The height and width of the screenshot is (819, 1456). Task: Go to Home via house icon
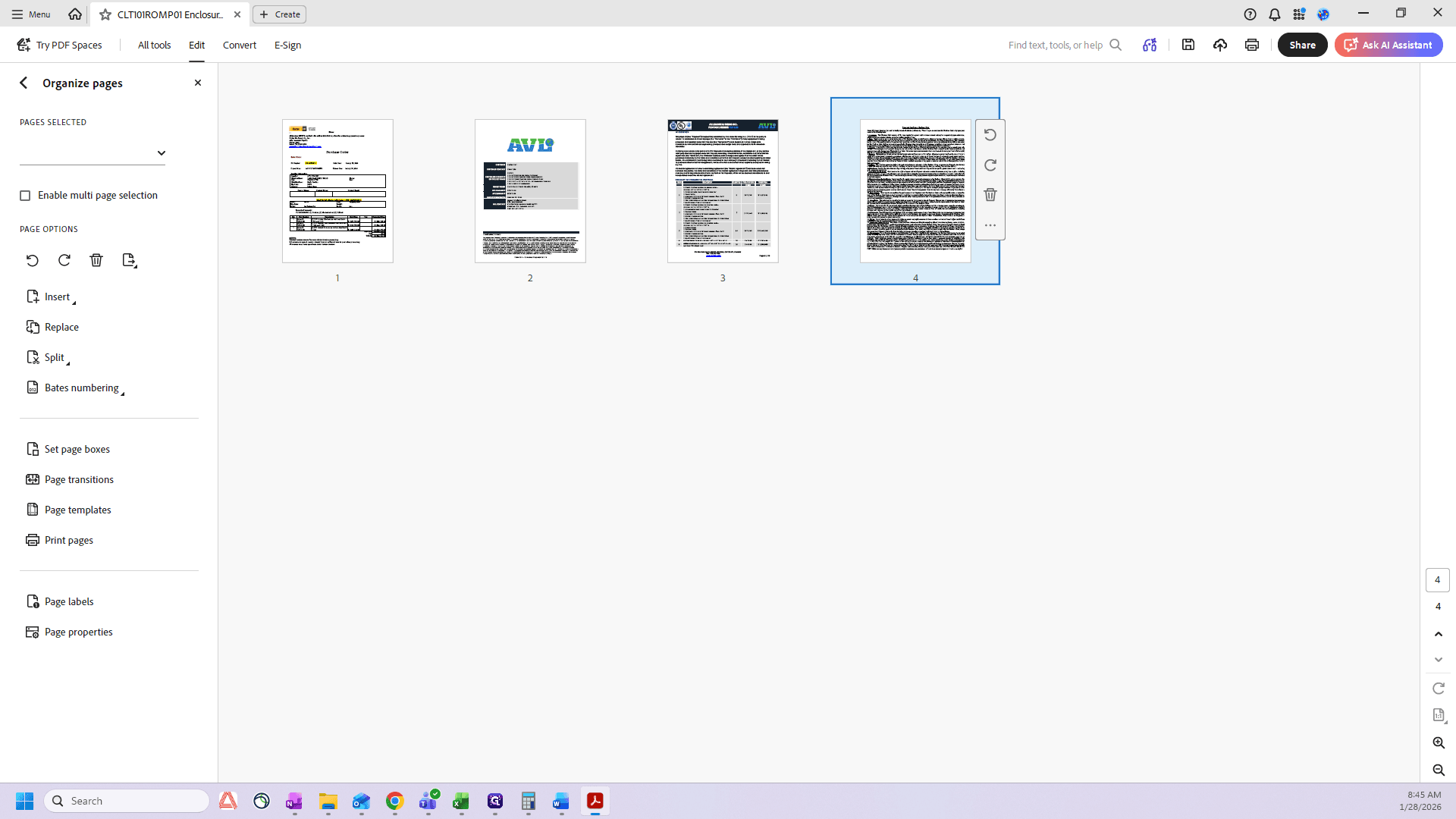75,14
